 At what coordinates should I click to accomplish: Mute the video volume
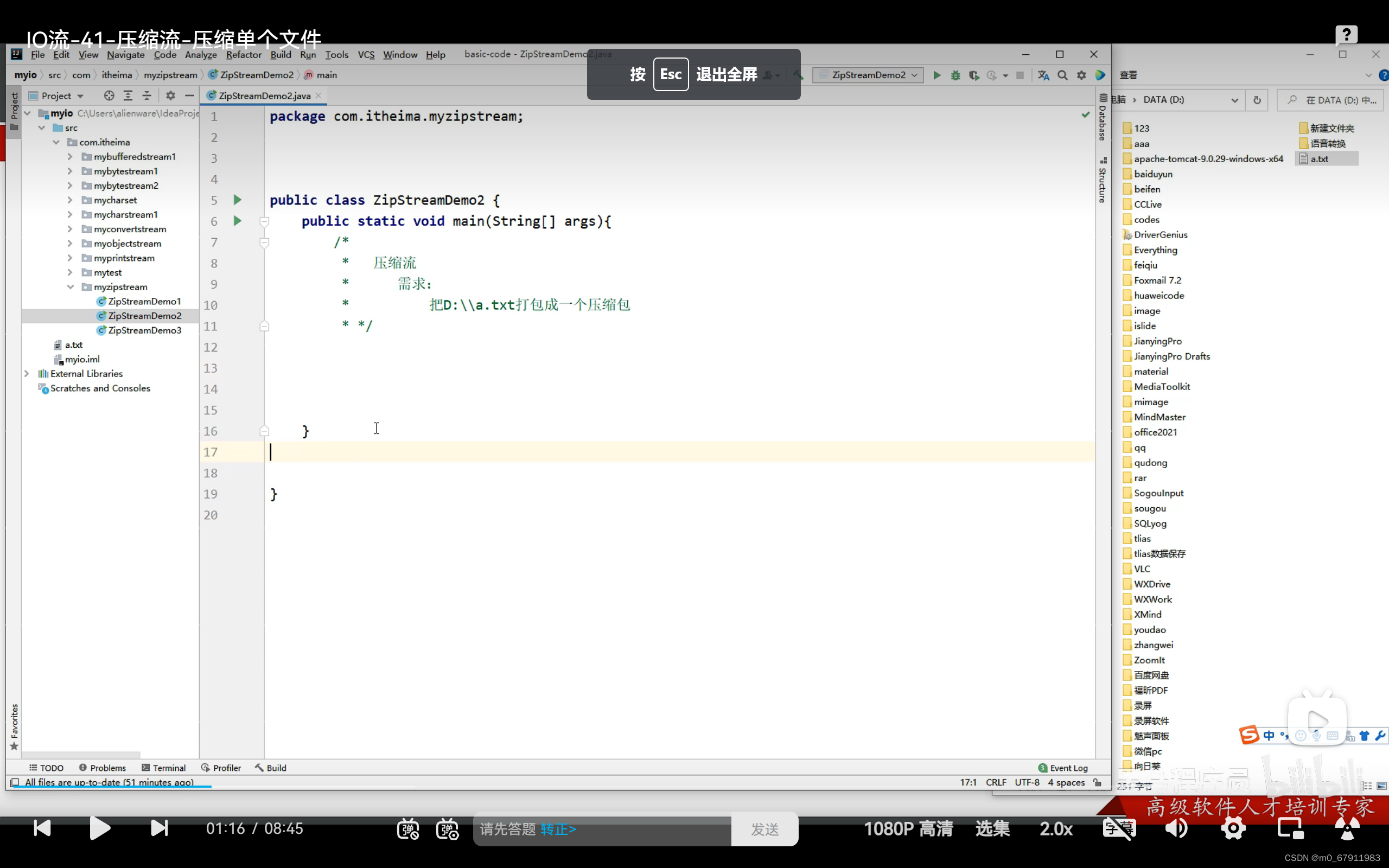tap(1176, 828)
